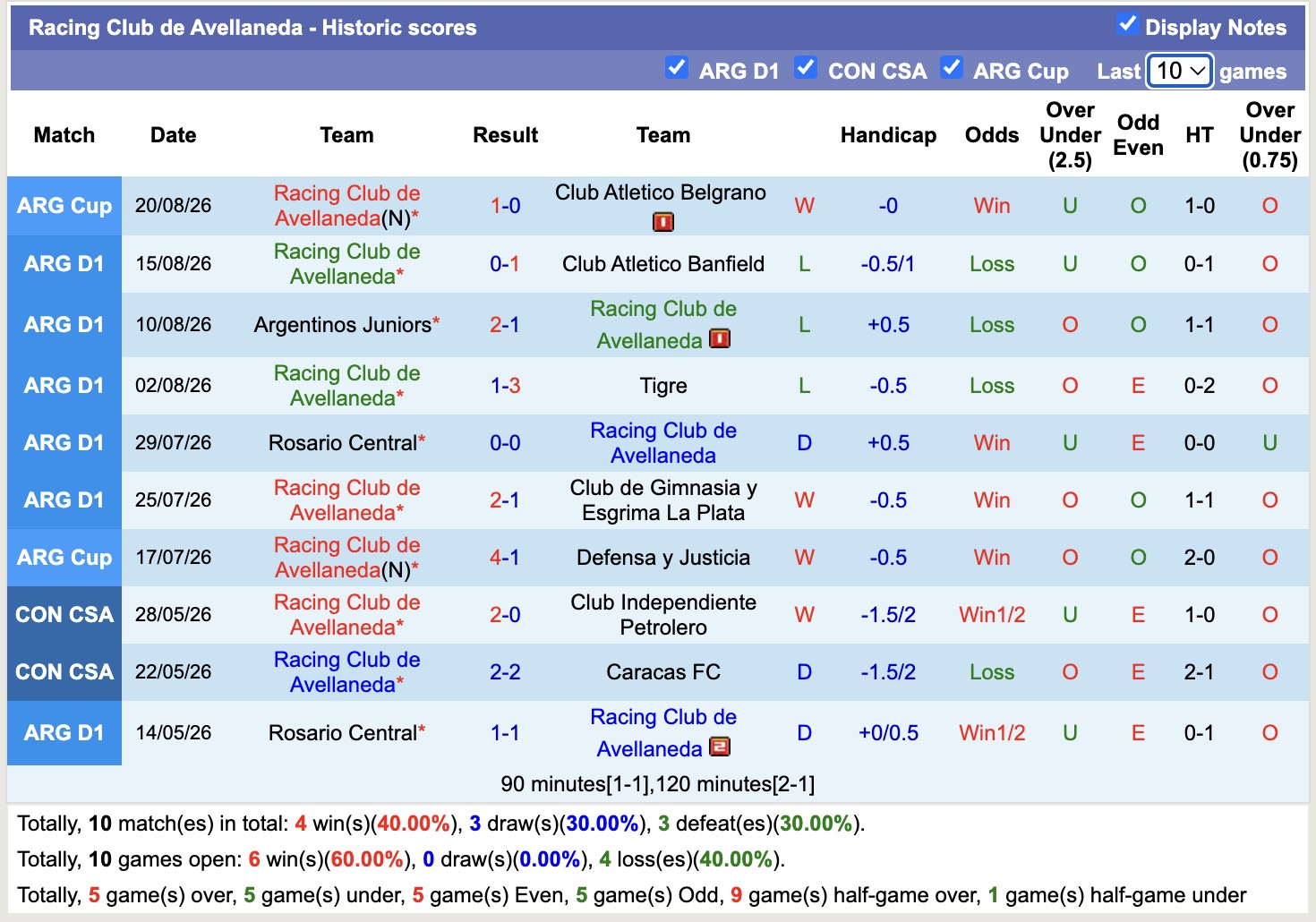Click the 40.00% win percentage in totals
The width and height of the screenshot is (1316, 922).
[414, 824]
